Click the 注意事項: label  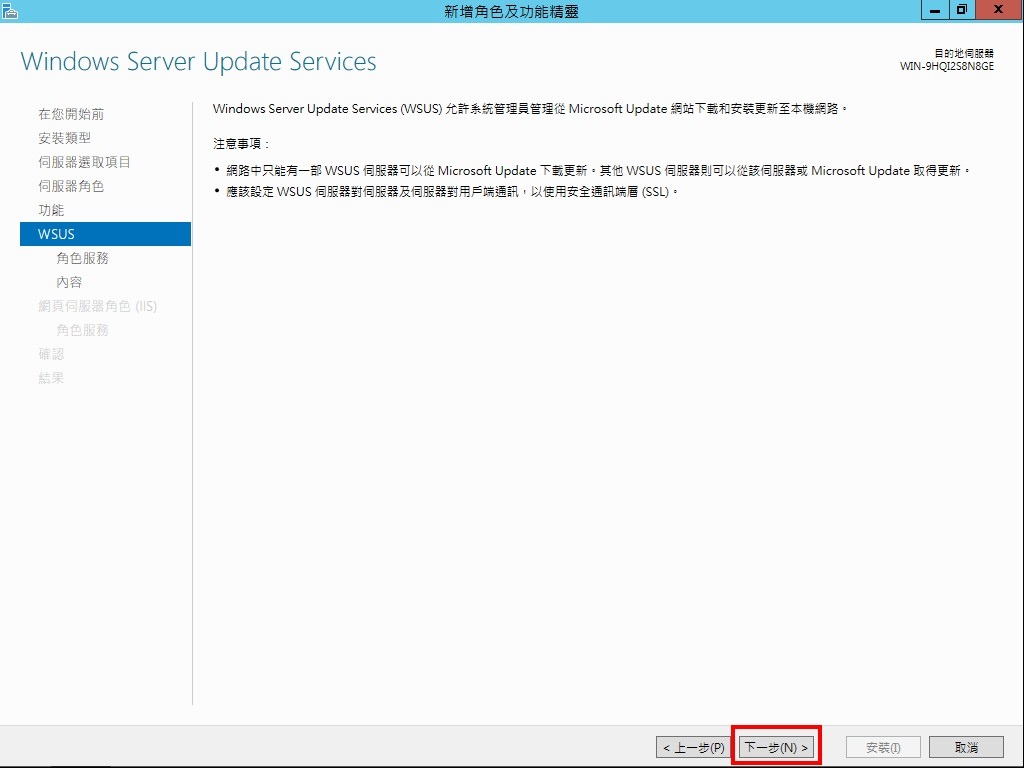point(241,144)
